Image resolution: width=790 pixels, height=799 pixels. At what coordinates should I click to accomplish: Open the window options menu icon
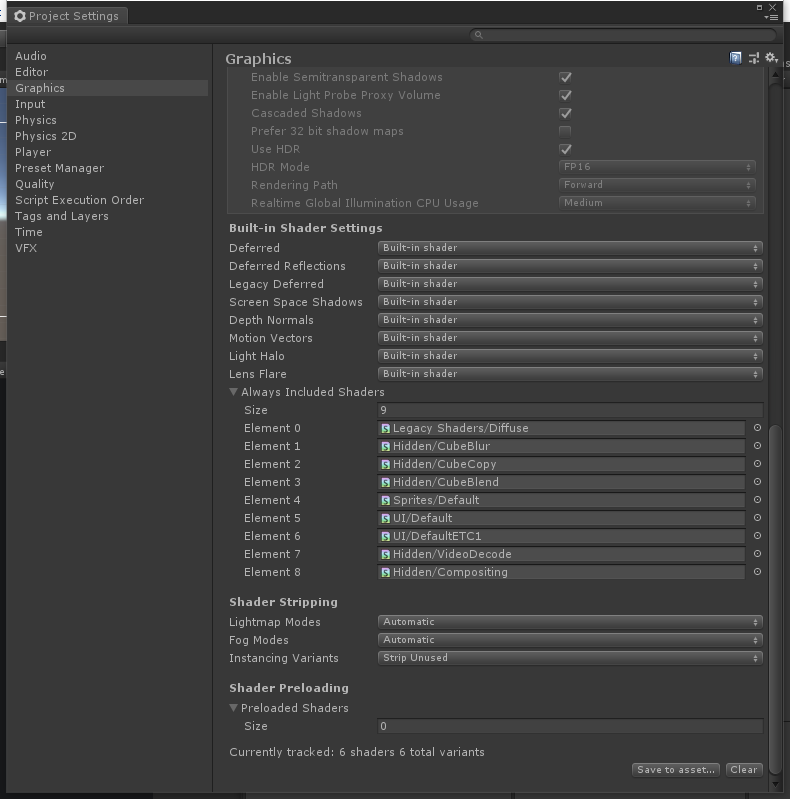pyautogui.click(x=771, y=18)
